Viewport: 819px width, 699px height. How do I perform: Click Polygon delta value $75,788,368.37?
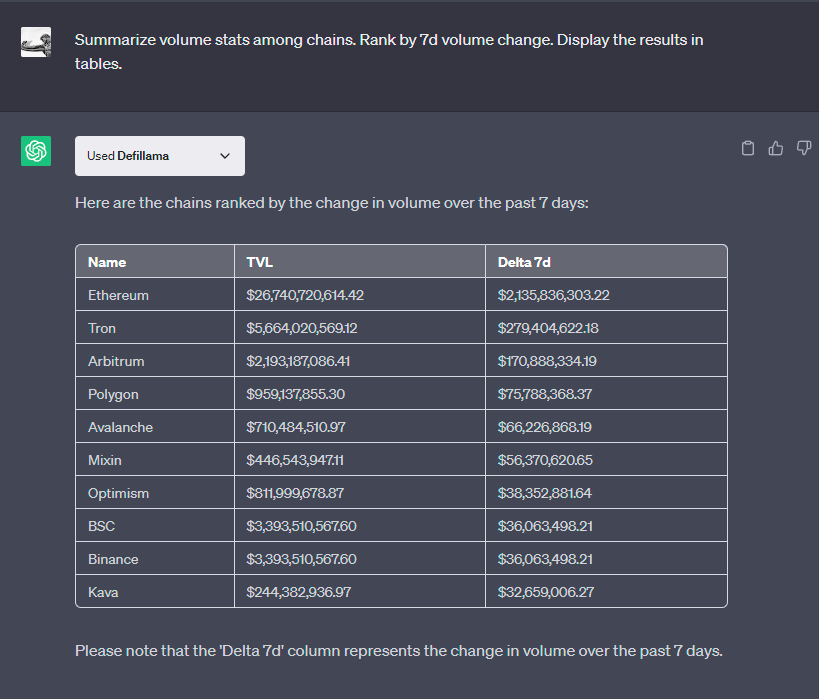[x=545, y=394]
